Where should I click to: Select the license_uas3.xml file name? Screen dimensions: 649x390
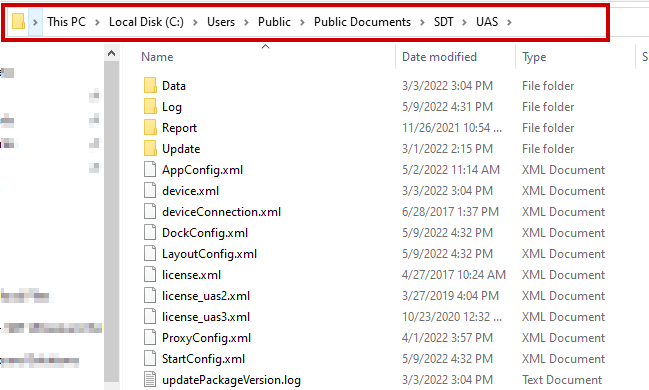pyautogui.click(x=206, y=317)
